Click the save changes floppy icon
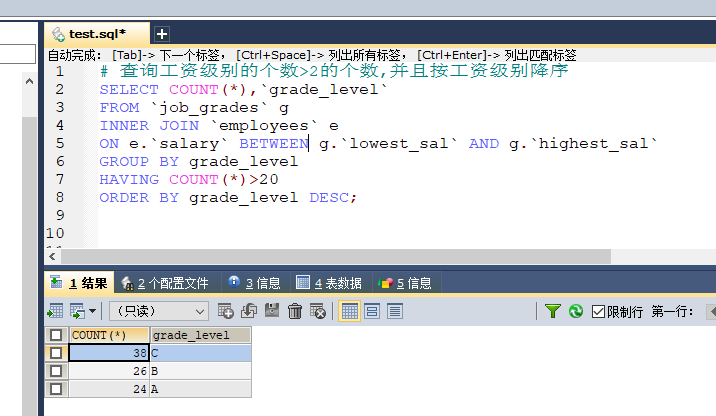 coord(272,311)
